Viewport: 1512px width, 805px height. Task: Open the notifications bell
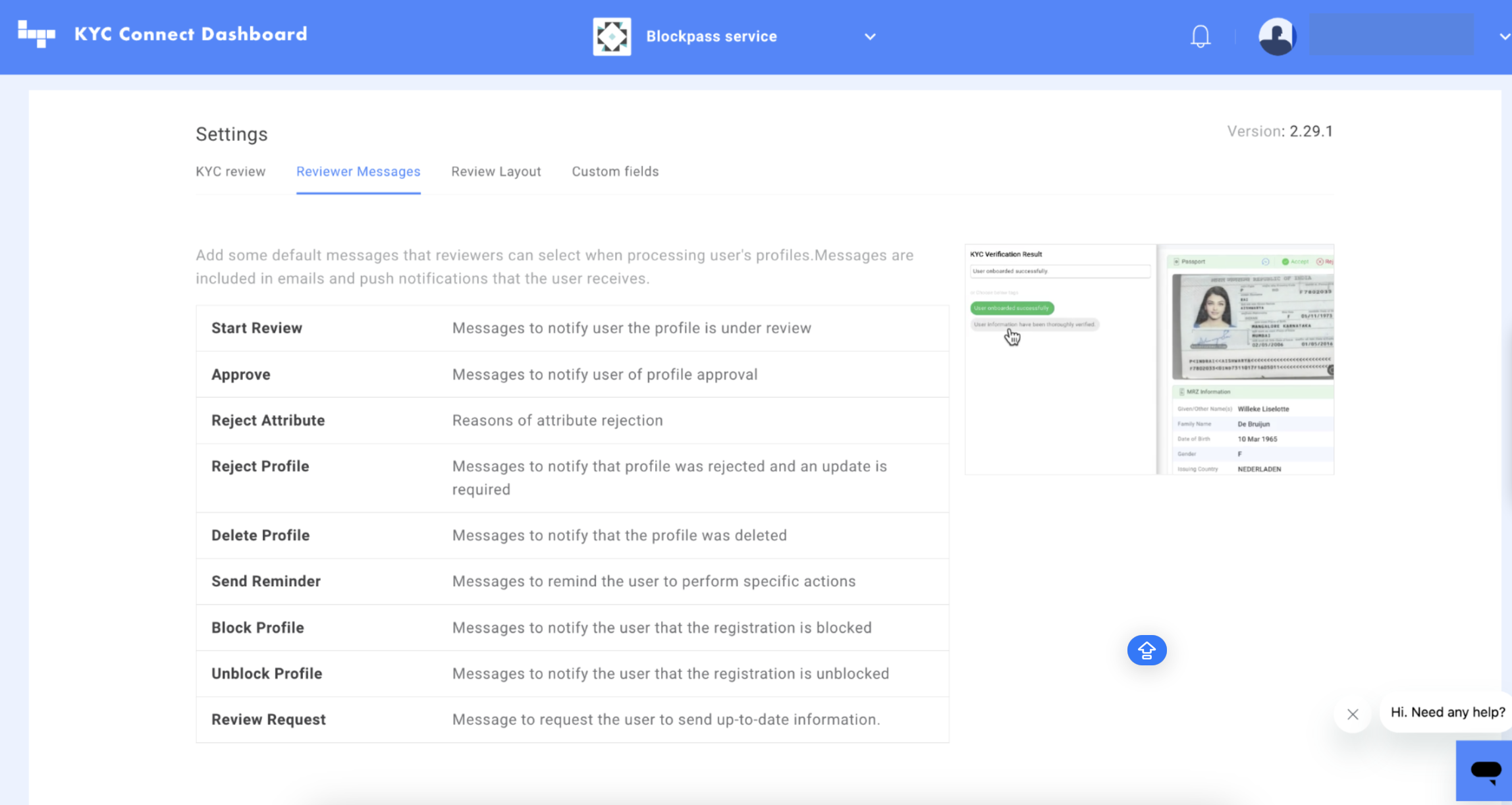[x=1201, y=36]
